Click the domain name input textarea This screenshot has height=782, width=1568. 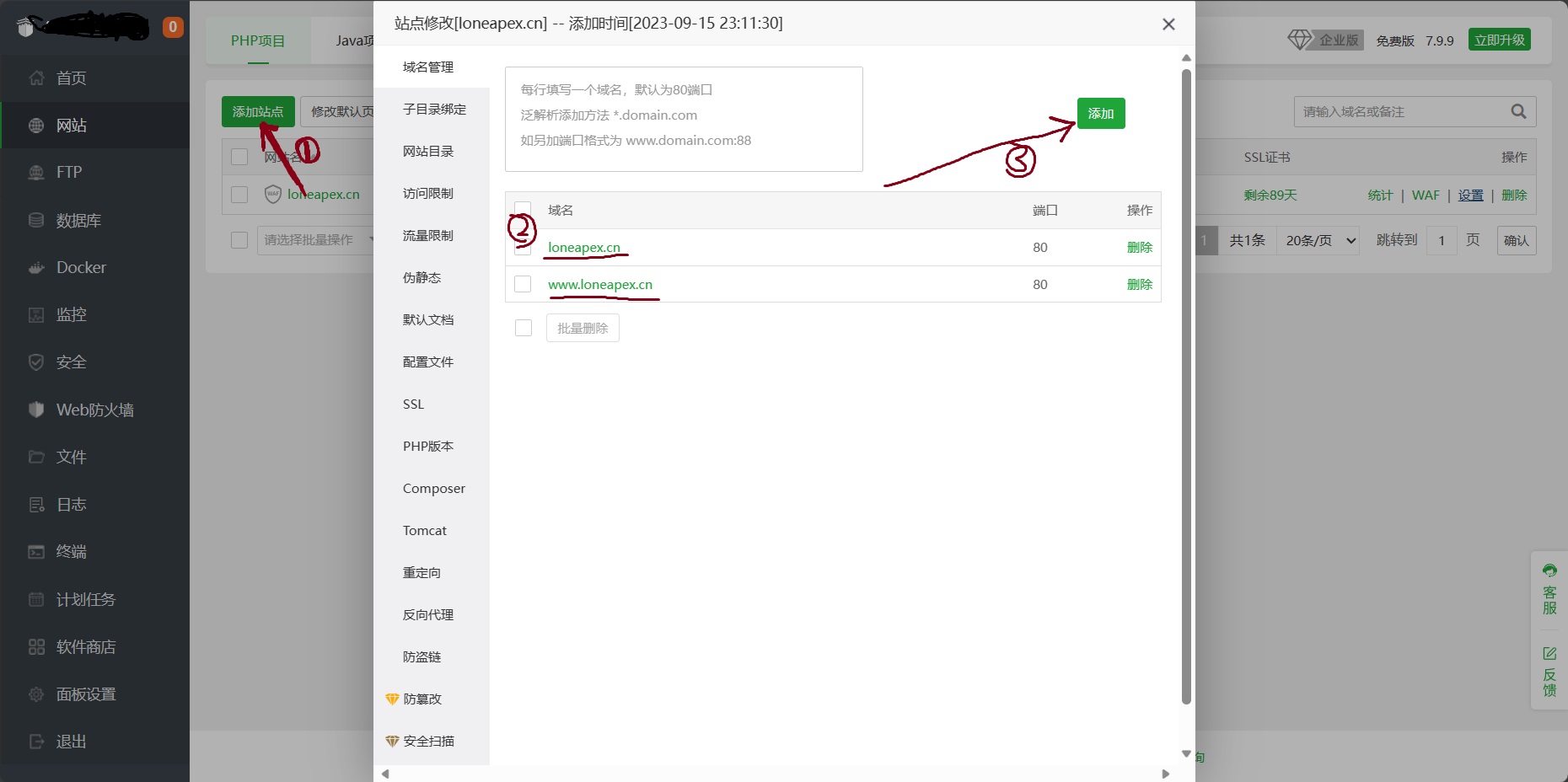(684, 120)
